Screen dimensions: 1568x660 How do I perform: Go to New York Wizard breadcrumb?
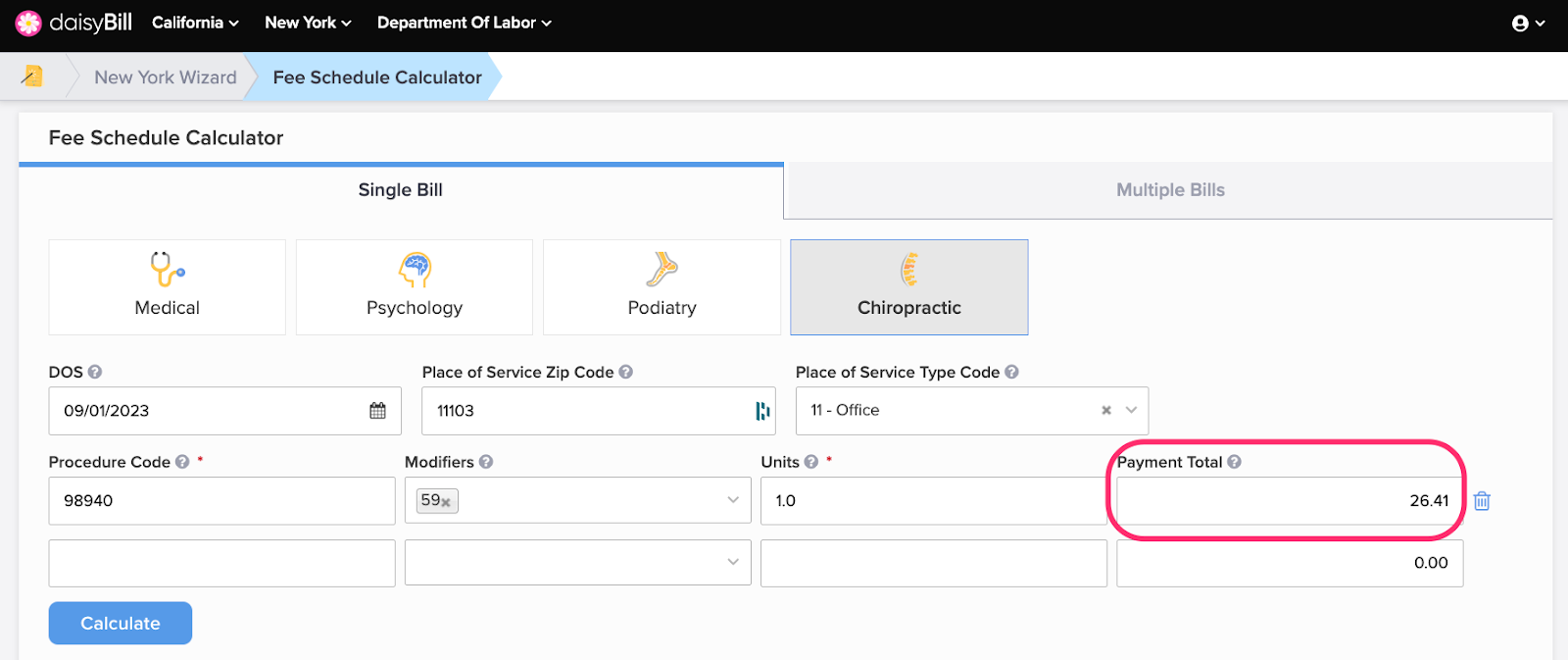point(166,77)
